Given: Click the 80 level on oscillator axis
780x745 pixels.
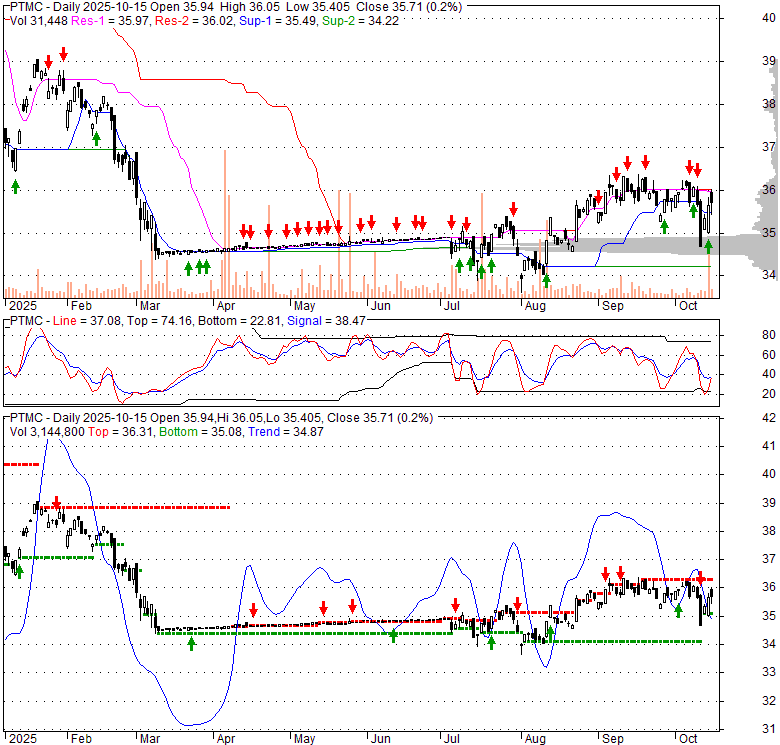Looking at the screenshot, I should (769, 335).
